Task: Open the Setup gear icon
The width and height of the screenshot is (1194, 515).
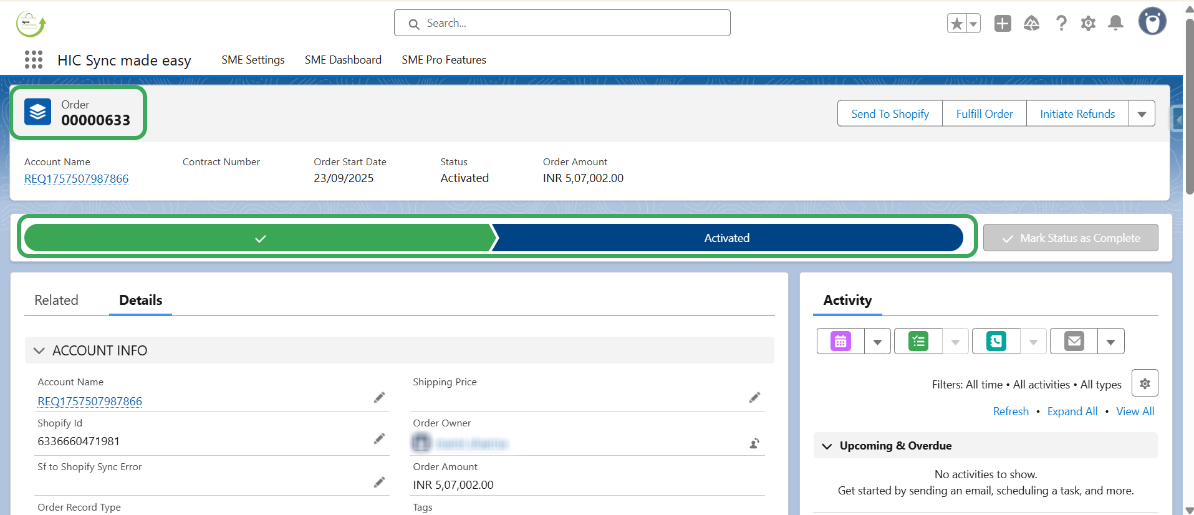Action: point(1088,24)
